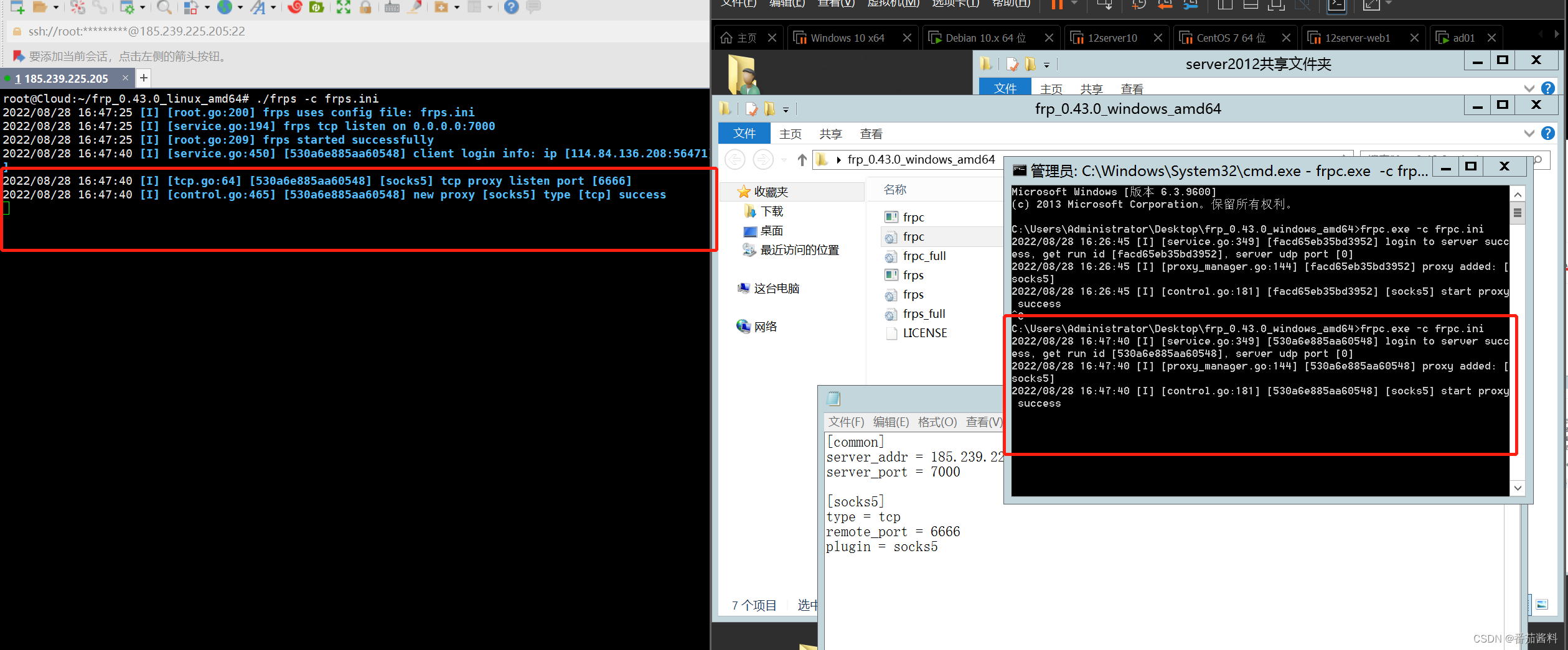Click the speech bubble feedback icon
This screenshot has width=1568, height=650.
point(533,7)
